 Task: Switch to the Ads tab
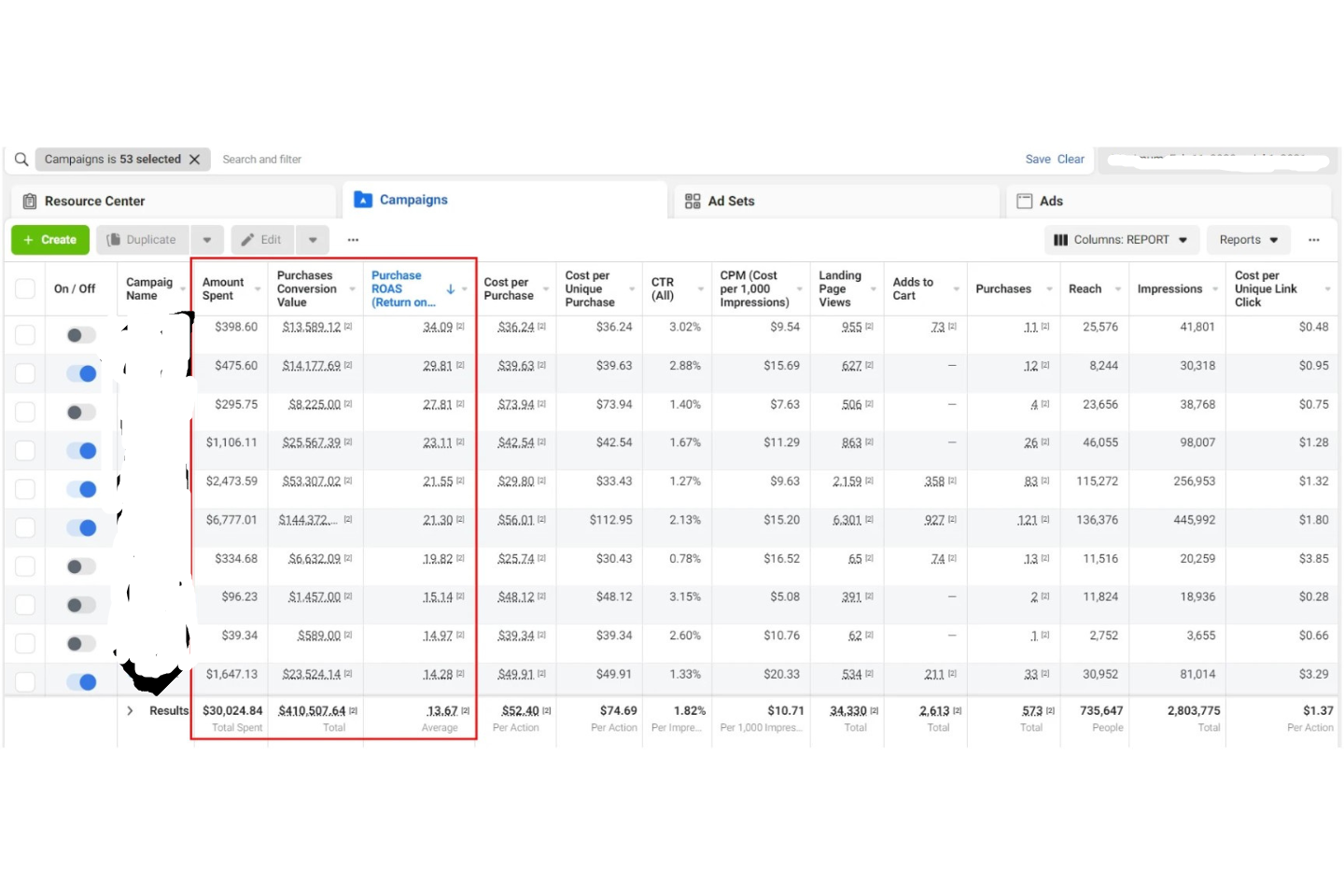[x=1169, y=201]
